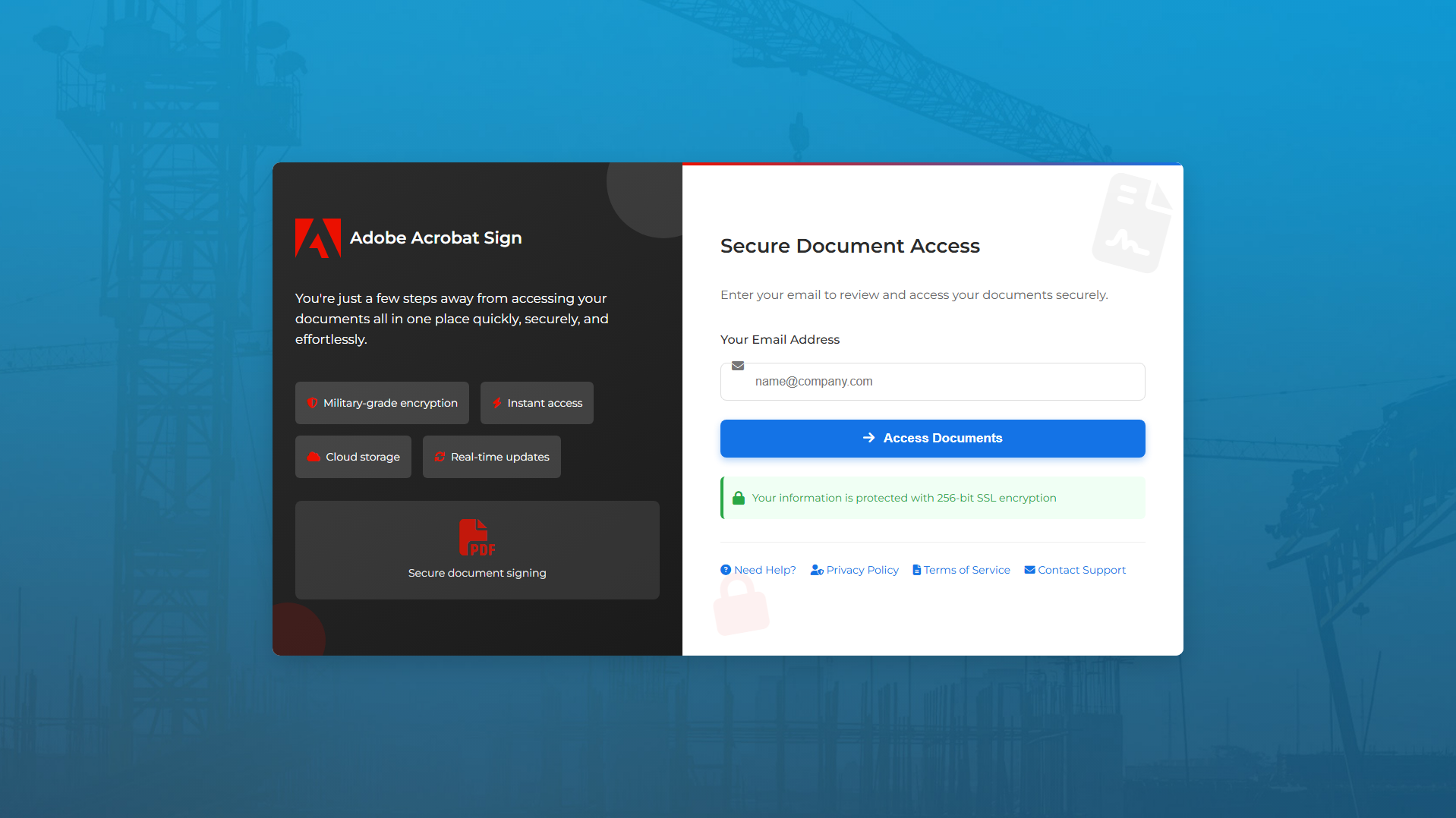Click the arrow icon in Access Documents button

point(869,438)
